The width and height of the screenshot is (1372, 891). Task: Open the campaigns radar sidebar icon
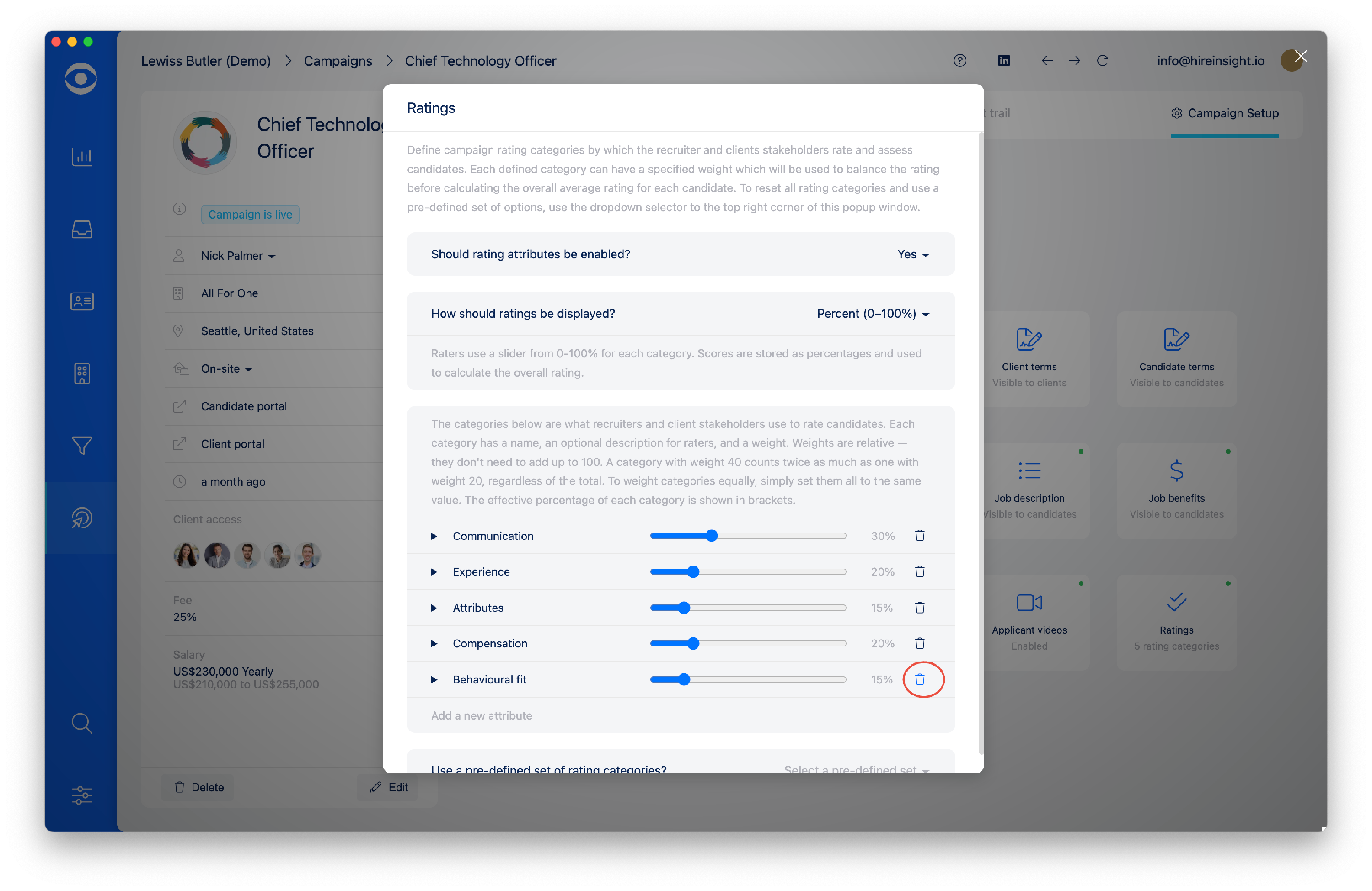81,518
